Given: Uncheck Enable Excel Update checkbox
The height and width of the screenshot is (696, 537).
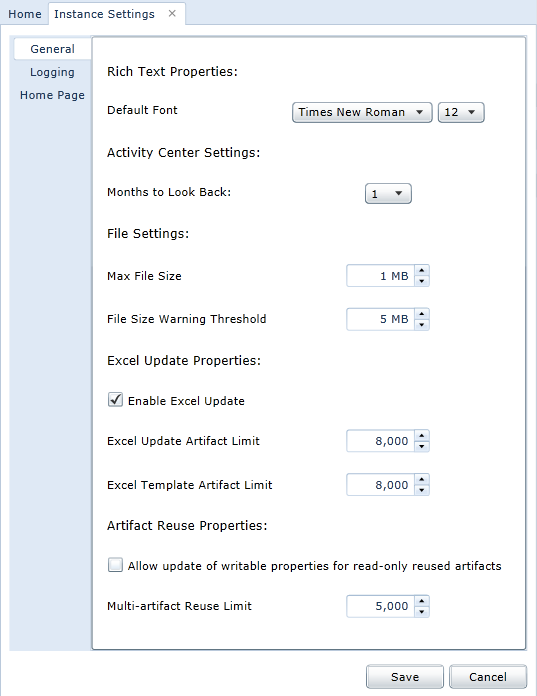Looking at the screenshot, I should pyautogui.click(x=115, y=399).
